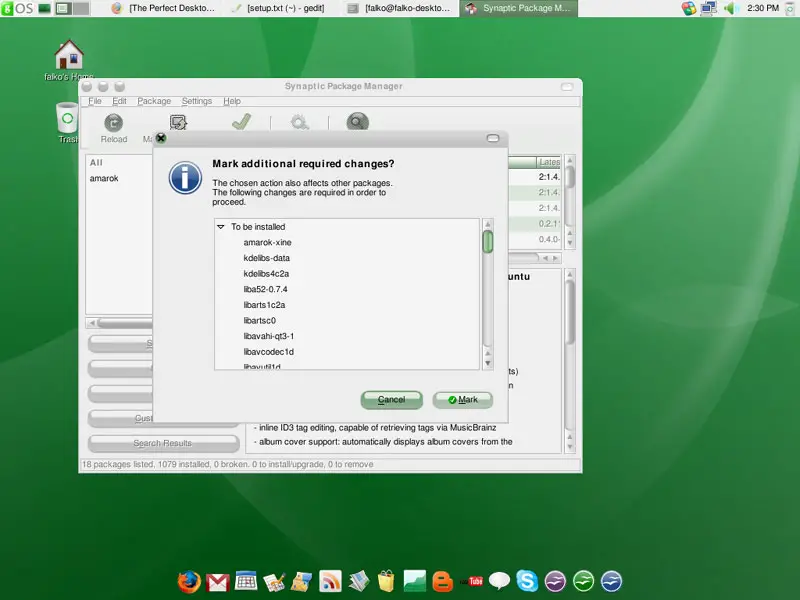
Task: Open the maps icon in the dock
Action: click(302, 582)
